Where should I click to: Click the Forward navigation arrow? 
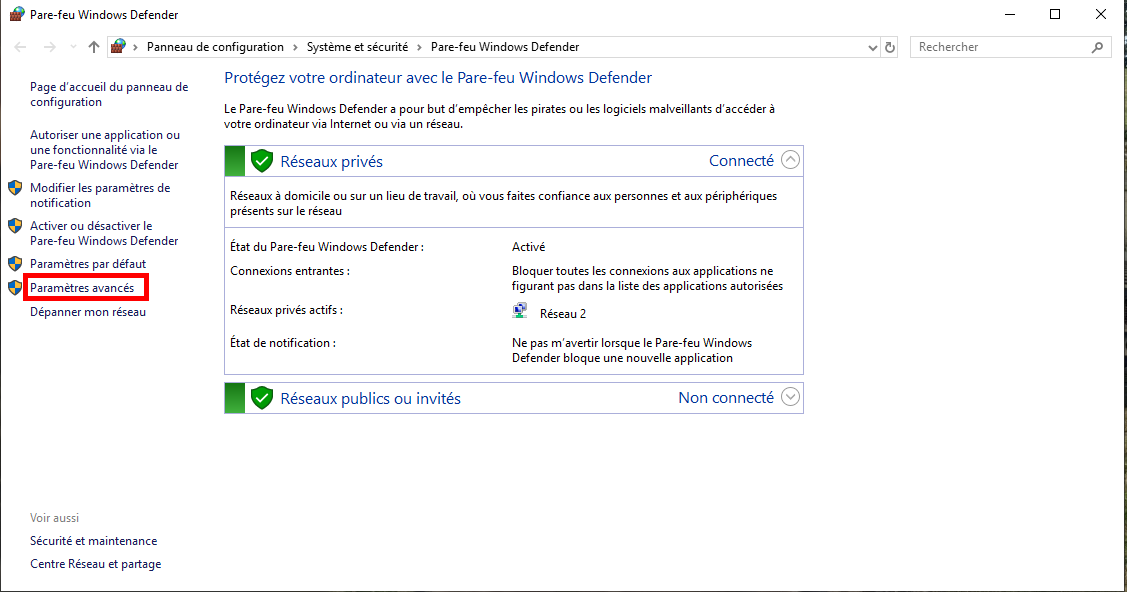click(x=49, y=47)
